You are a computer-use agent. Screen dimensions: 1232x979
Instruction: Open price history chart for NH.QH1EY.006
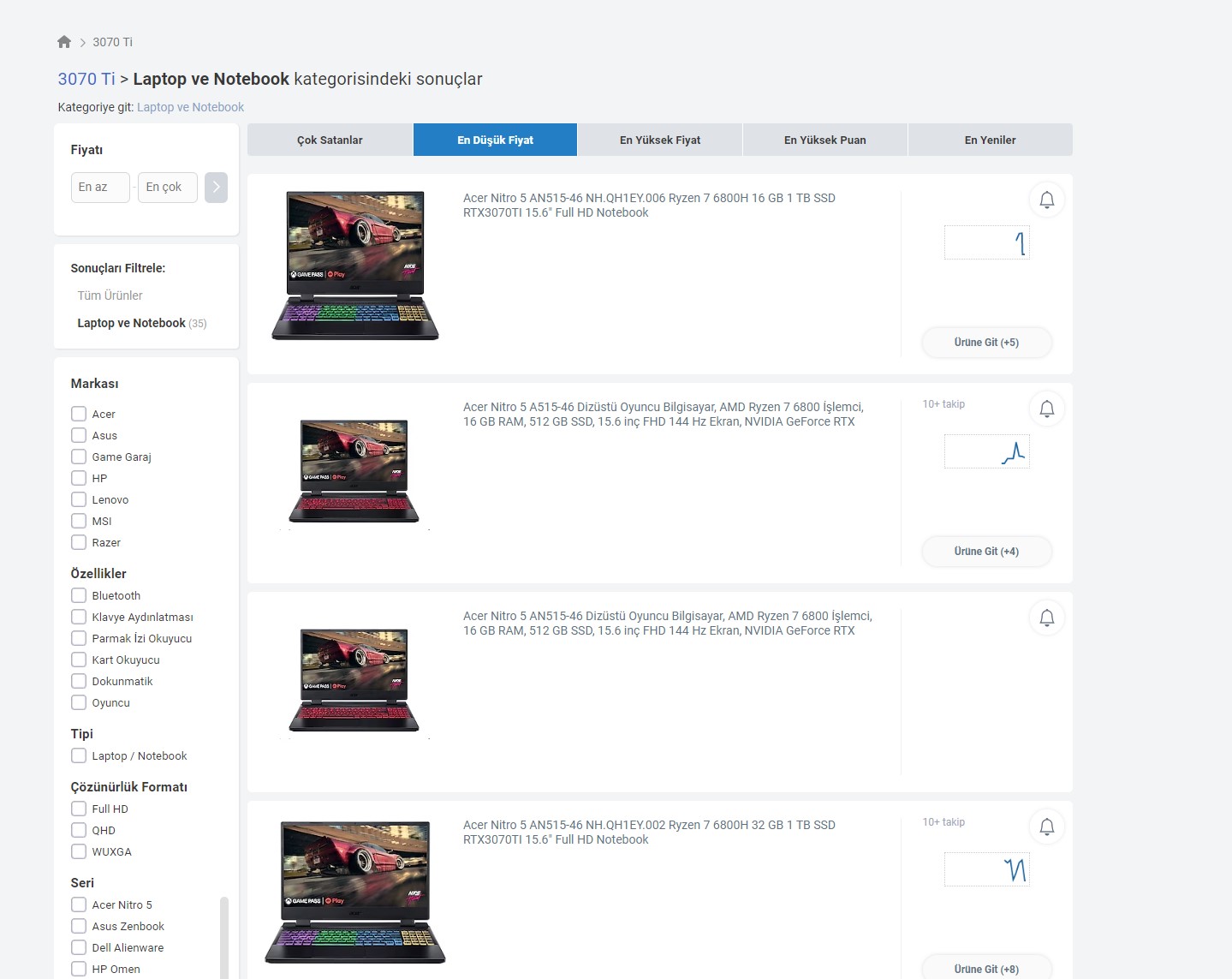(x=986, y=242)
